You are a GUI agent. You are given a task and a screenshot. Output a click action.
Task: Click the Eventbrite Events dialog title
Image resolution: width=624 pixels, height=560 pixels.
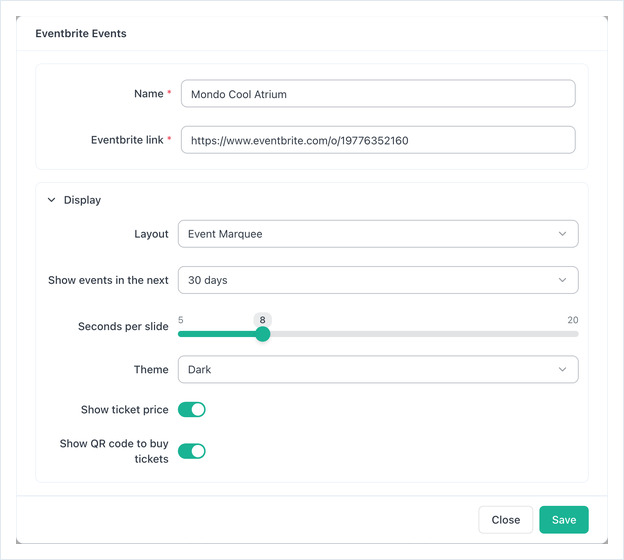(81, 33)
